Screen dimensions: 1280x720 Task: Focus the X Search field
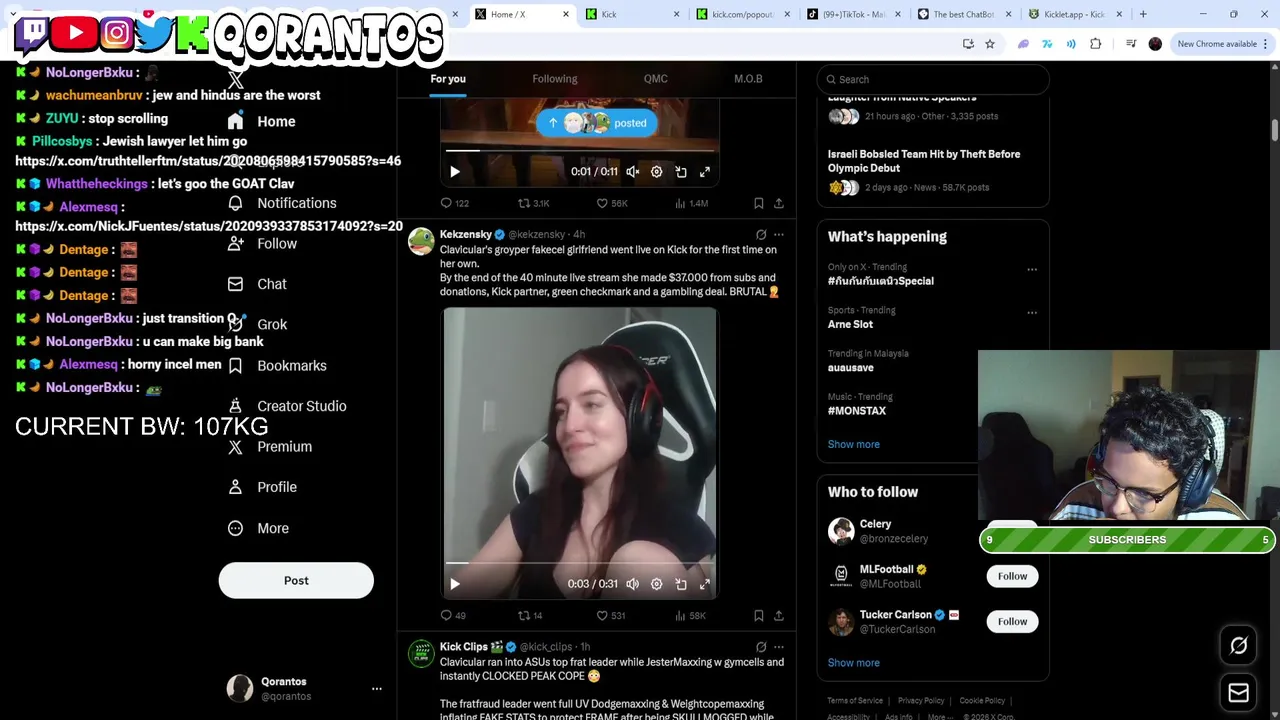(933, 79)
